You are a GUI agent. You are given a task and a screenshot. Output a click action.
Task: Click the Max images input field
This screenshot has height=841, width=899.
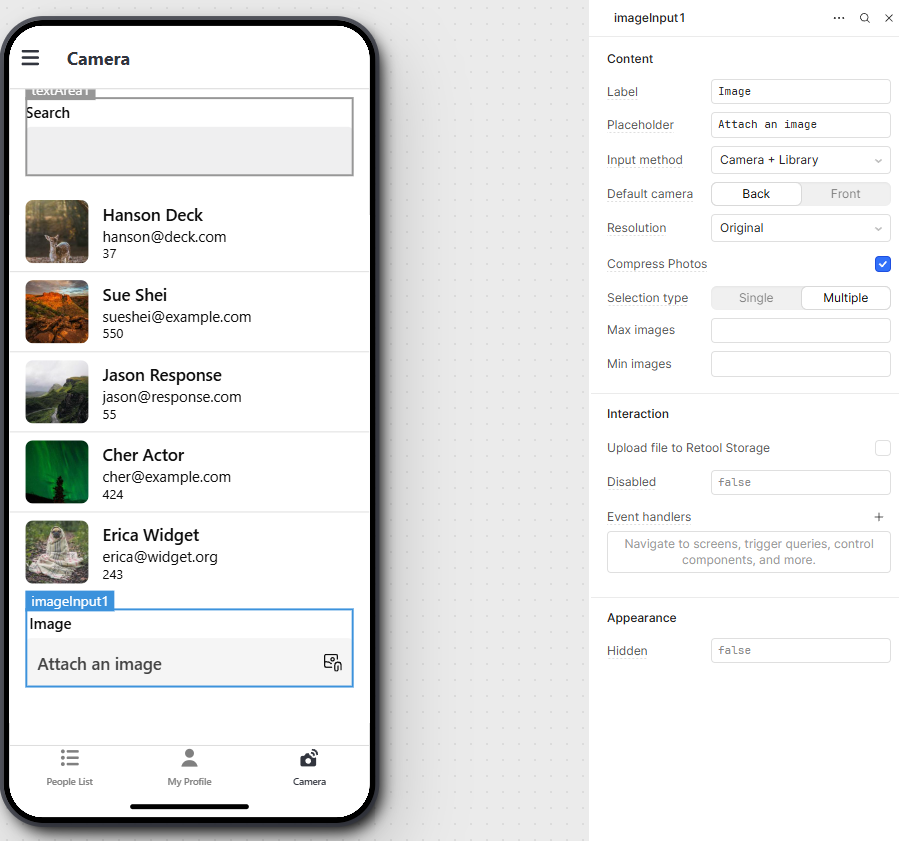point(800,330)
